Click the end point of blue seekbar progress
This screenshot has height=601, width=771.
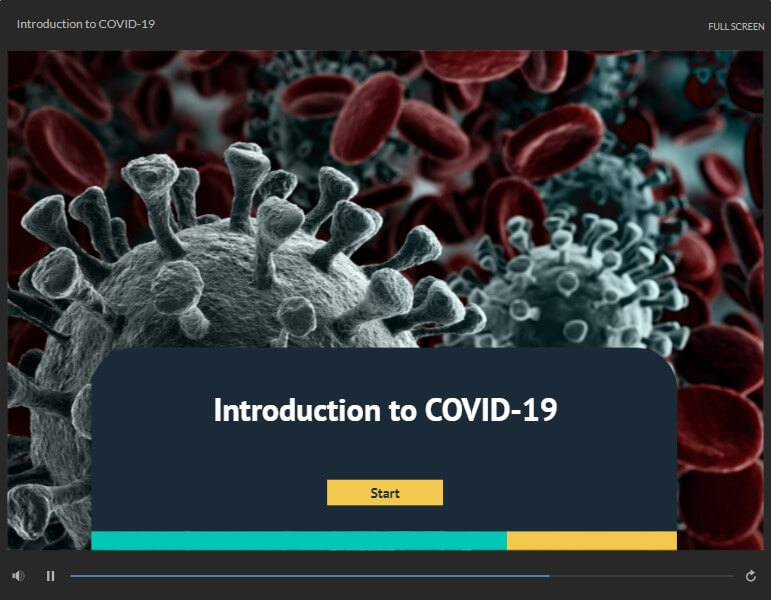[x=549, y=575]
